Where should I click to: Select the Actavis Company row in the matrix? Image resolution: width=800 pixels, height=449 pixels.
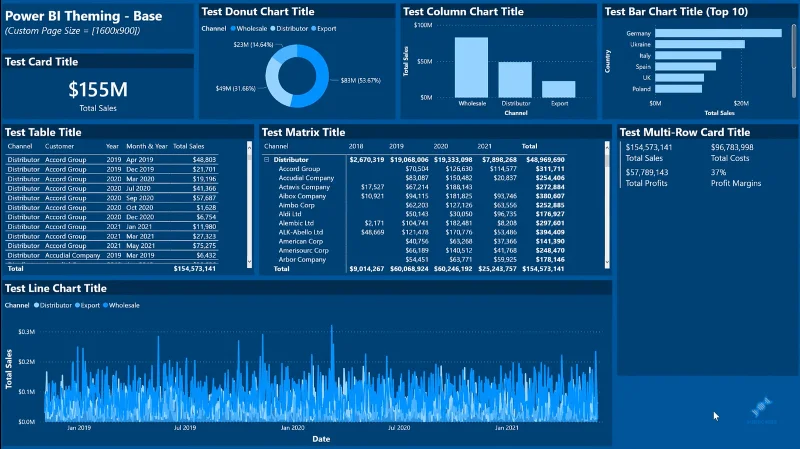(x=305, y=187)
